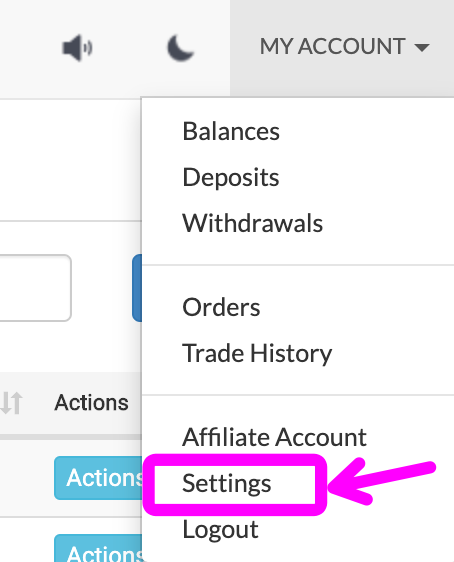Open the second row's Actions button
Screen dimensions: 454x562
99,548
